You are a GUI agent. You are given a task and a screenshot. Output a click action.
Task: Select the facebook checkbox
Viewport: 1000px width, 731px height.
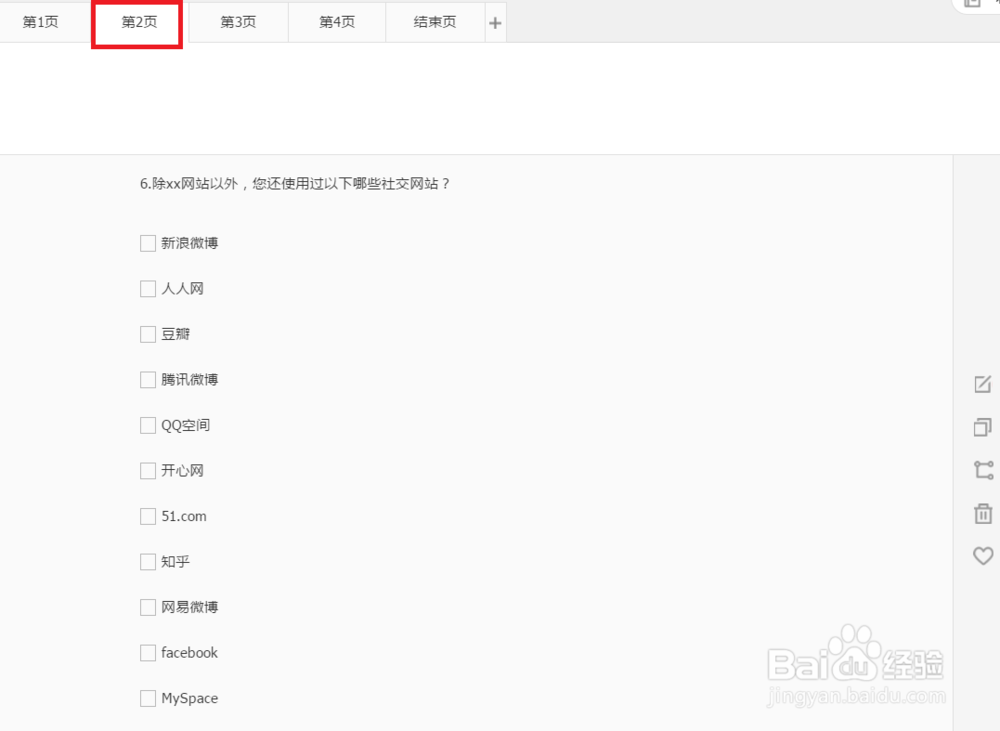click(x=147, y=652)
